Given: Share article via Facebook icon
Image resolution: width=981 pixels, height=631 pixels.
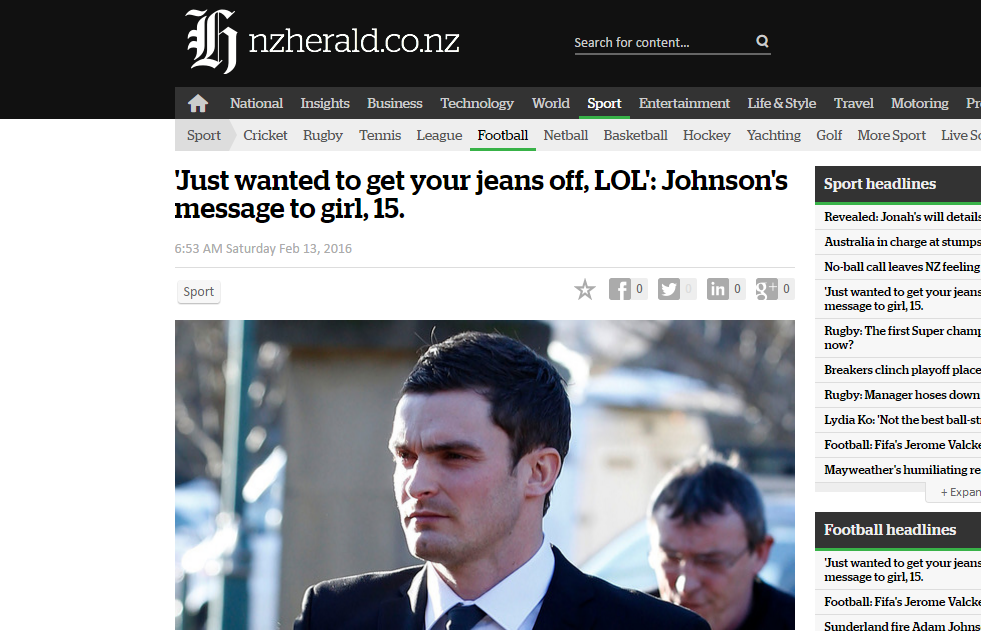Looking at the screenshot, I should point(620,289).
